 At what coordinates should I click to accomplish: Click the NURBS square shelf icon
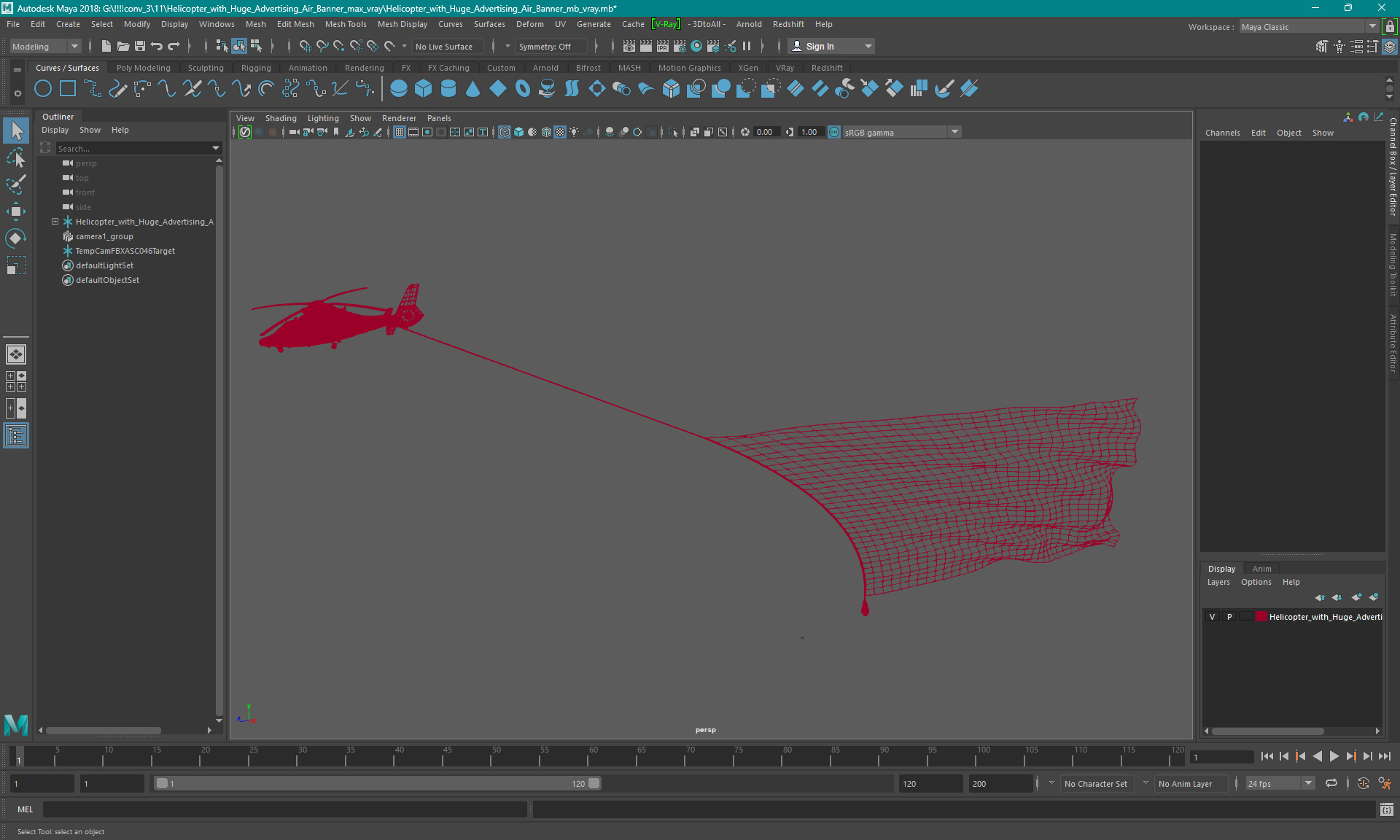pos(68,89)
